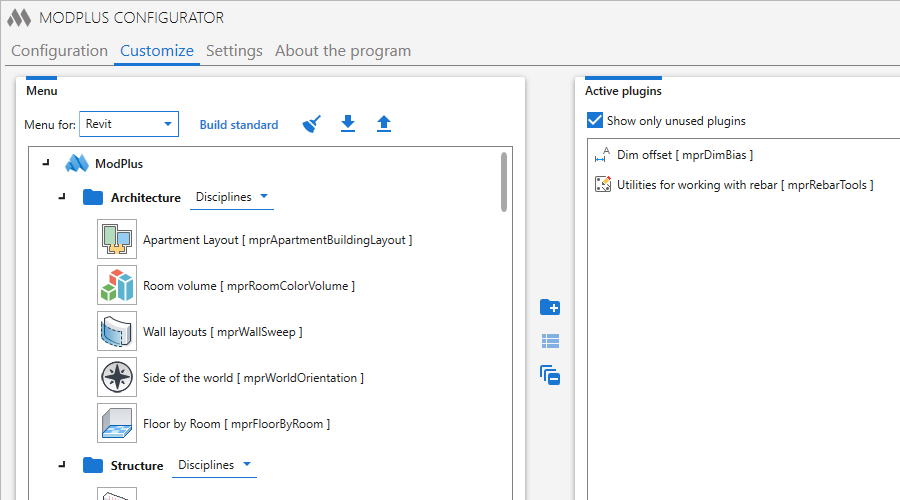
Task: Open the Configuration tab
Action: click(60, 51)
